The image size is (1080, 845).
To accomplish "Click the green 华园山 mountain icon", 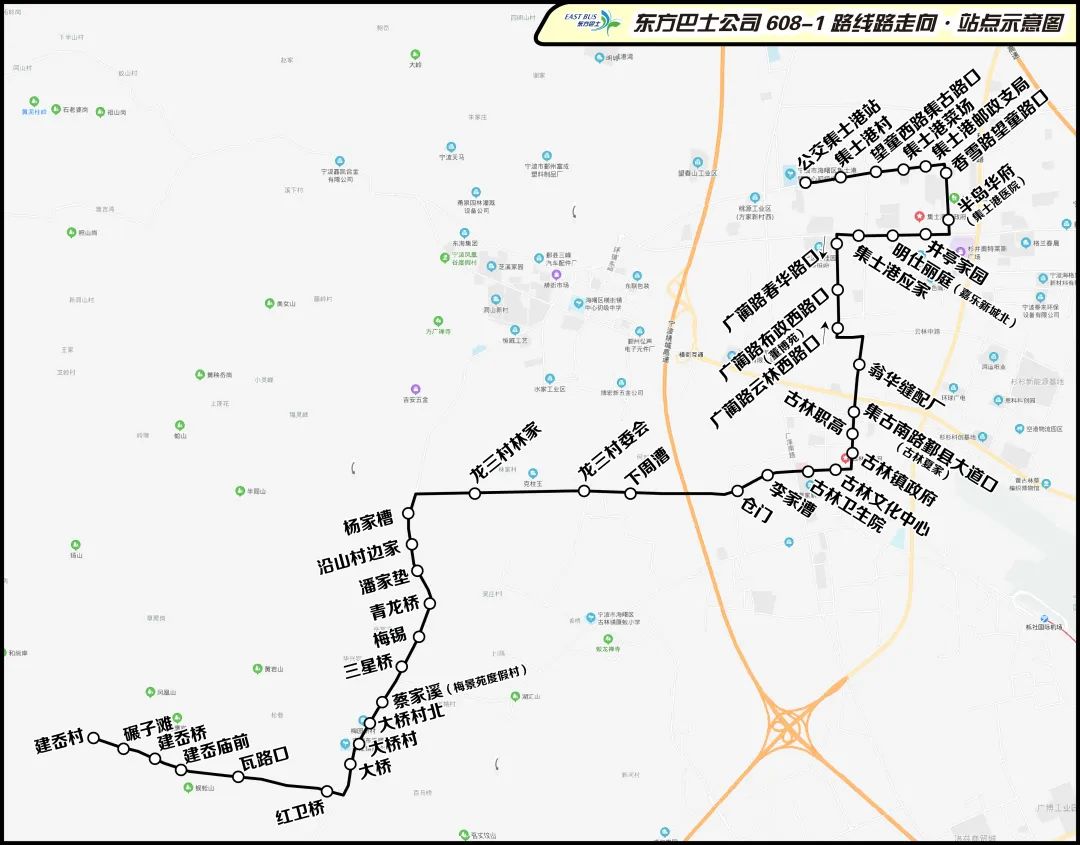I will click(x=238, y=491).
